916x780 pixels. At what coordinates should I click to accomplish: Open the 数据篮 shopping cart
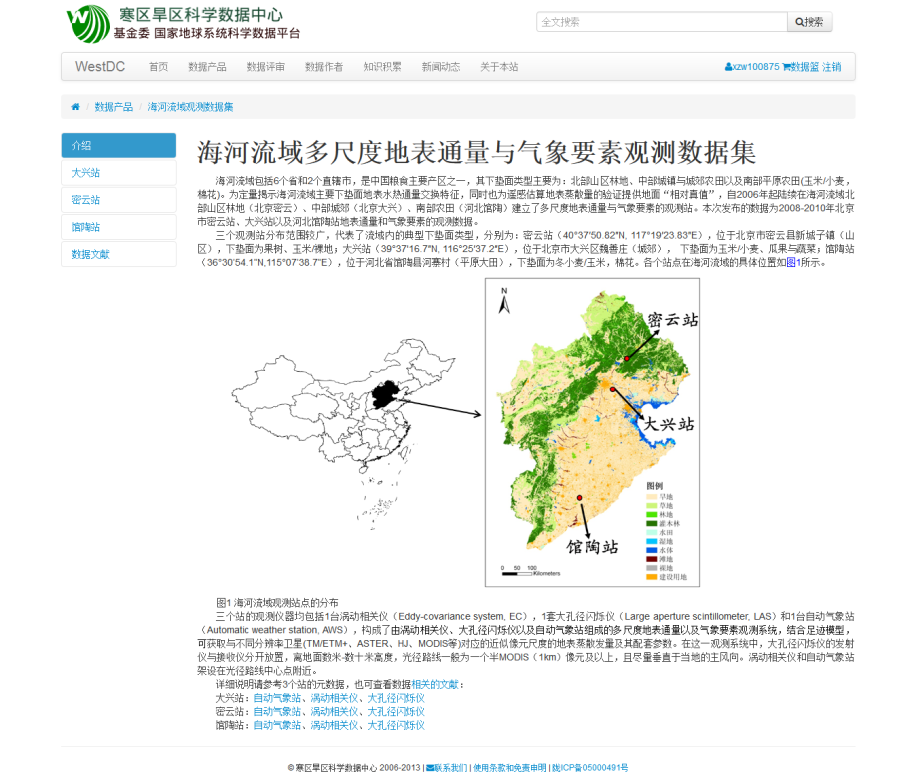[x=800, y=67]
